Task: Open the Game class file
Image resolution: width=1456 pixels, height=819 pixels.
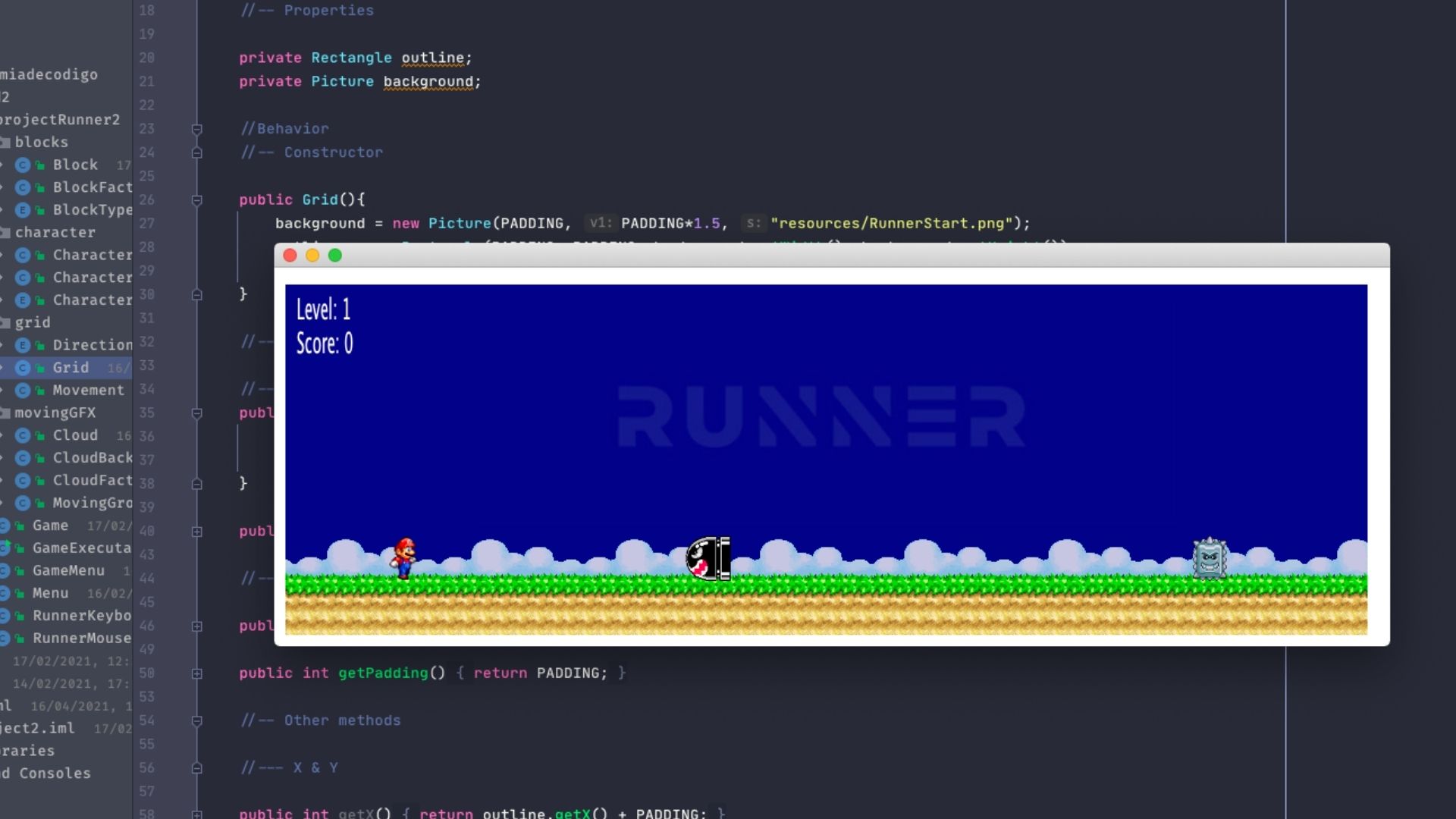Action: 50,526
